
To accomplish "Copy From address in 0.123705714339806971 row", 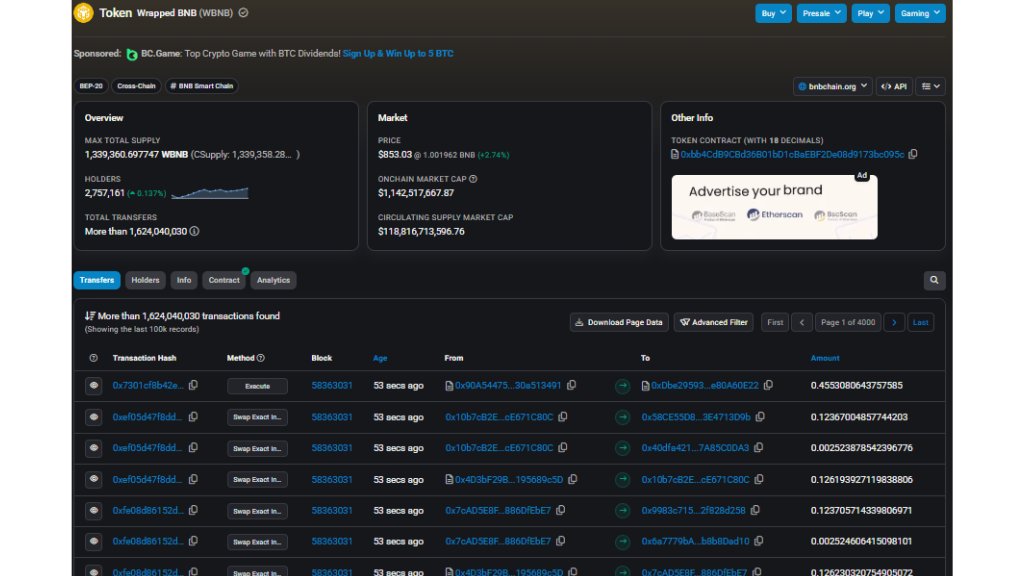I will click(x=561, y=510).
